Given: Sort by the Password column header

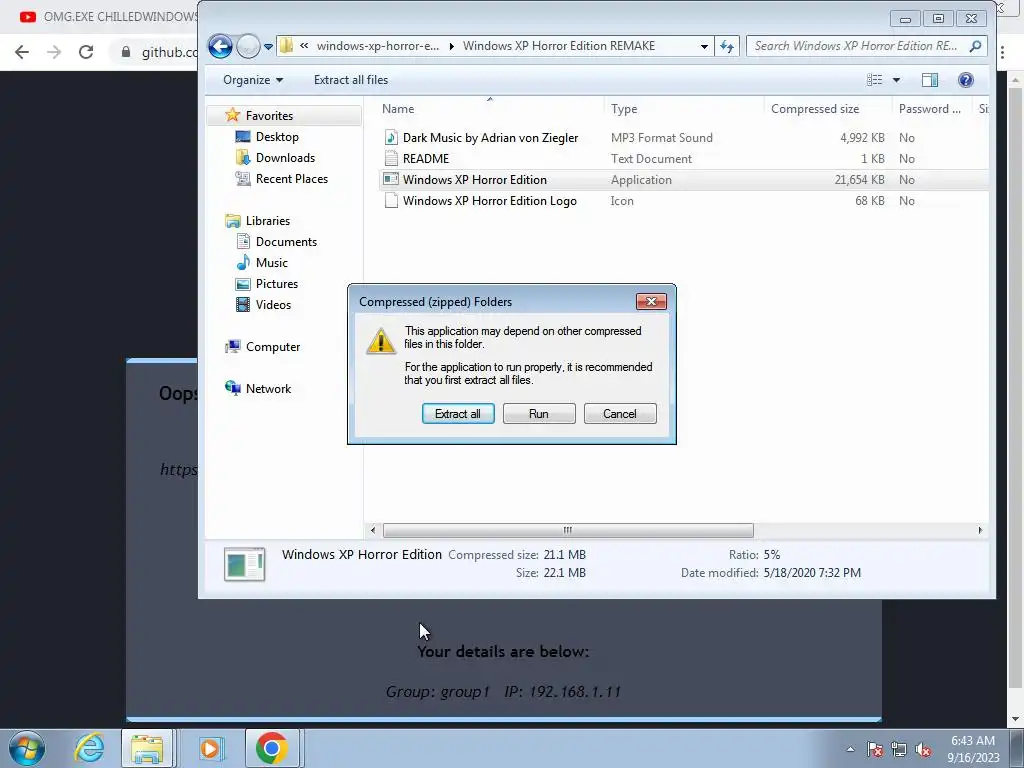Looking at the screenshot, I should tap(932, 109).
